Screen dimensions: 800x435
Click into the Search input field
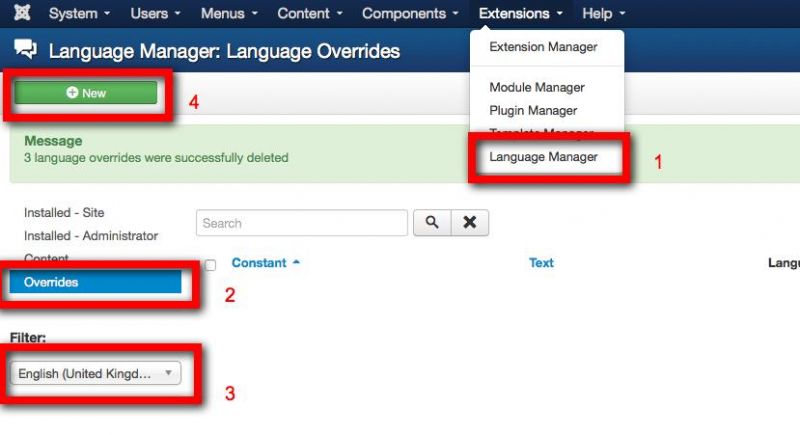click(302, 223)
